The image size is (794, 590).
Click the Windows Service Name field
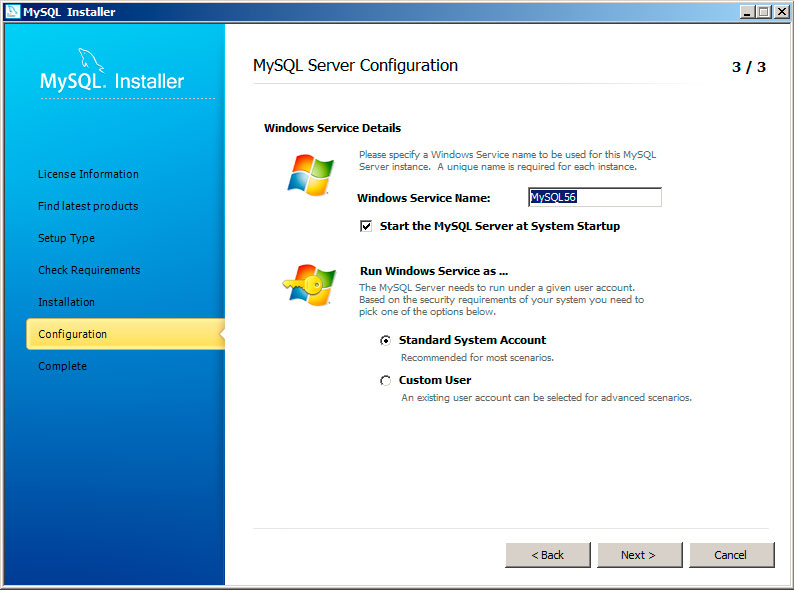(594, 197)
